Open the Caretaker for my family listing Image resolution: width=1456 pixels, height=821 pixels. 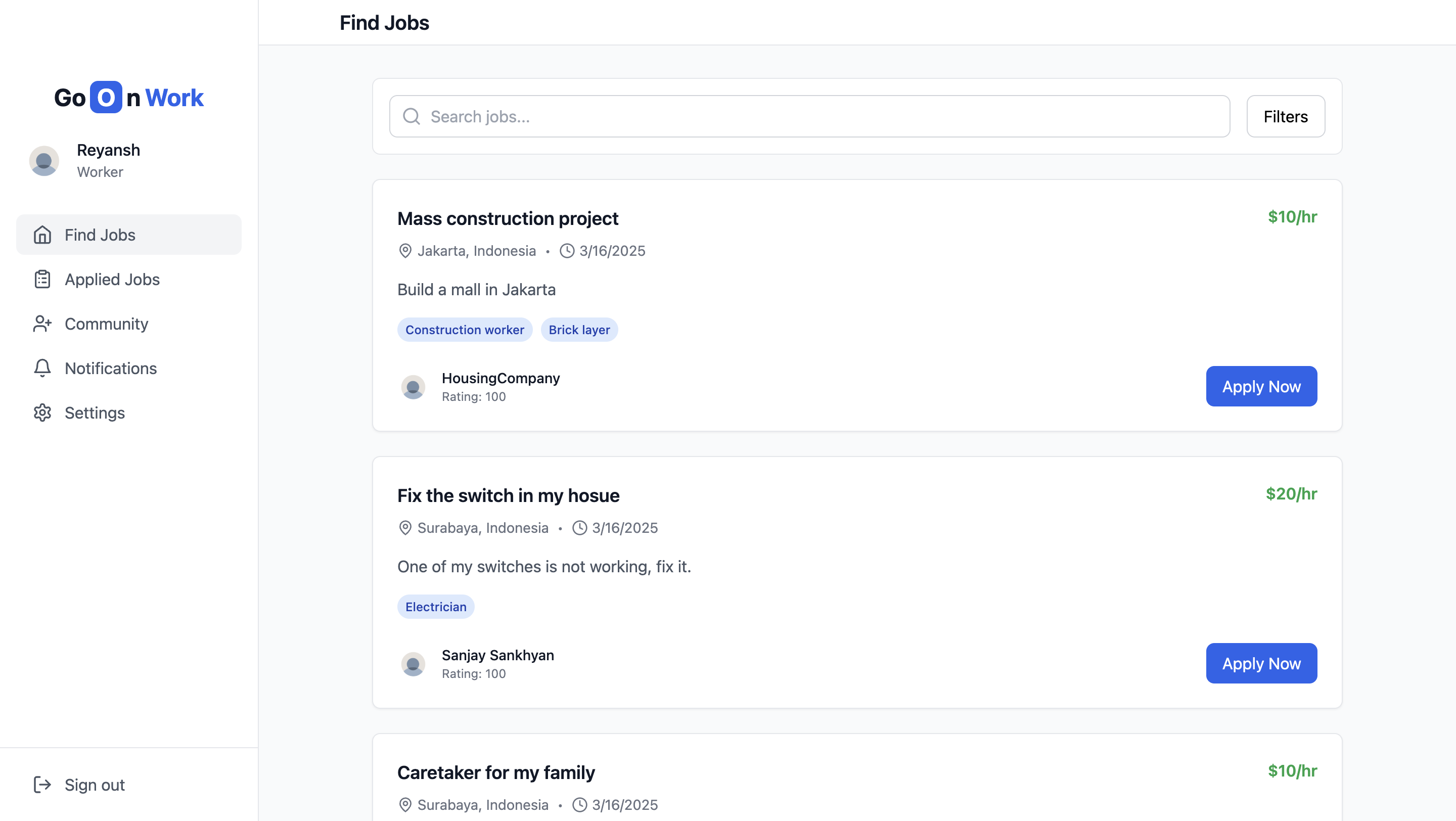click(x=495, y=772)
